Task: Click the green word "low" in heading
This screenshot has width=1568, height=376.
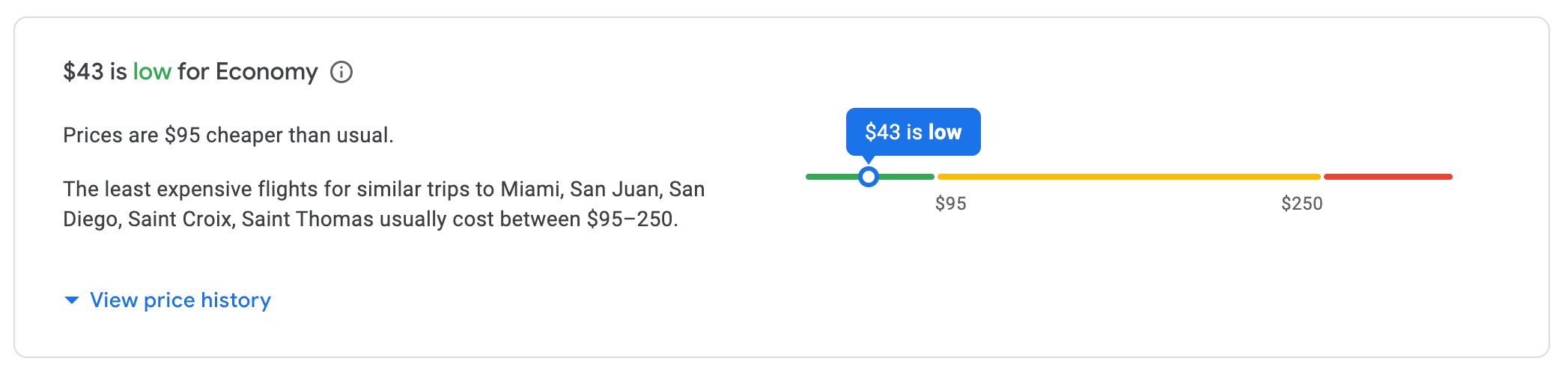Action: click(x=152, y=72)
